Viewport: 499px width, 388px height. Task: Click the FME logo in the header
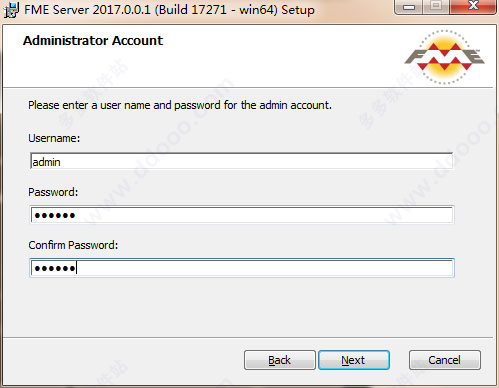[445, 57]
